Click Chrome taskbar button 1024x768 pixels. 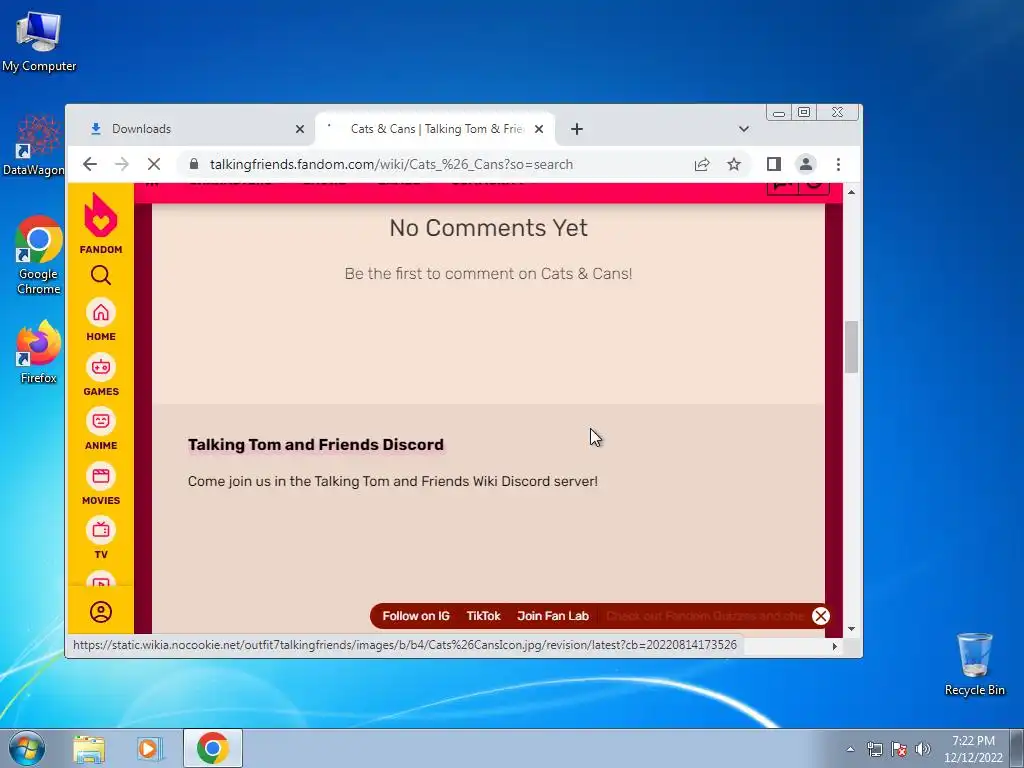pos(213,748)
